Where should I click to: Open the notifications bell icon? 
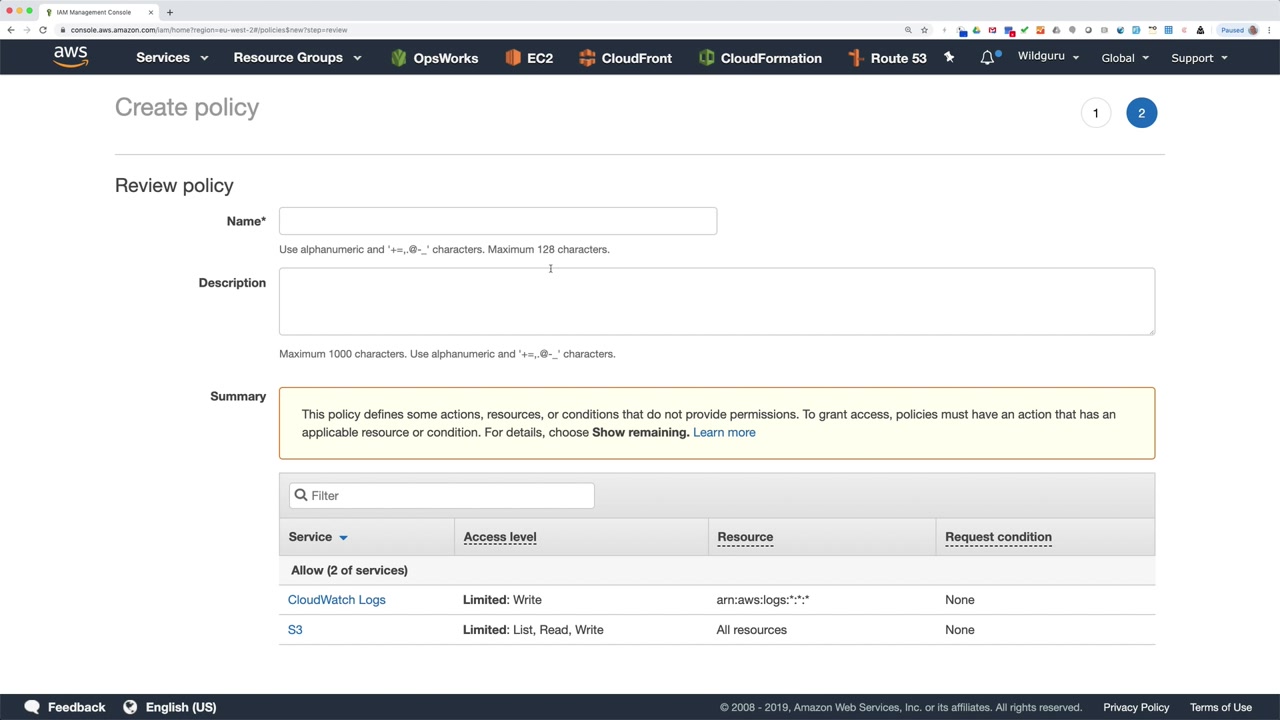(988, 58)
